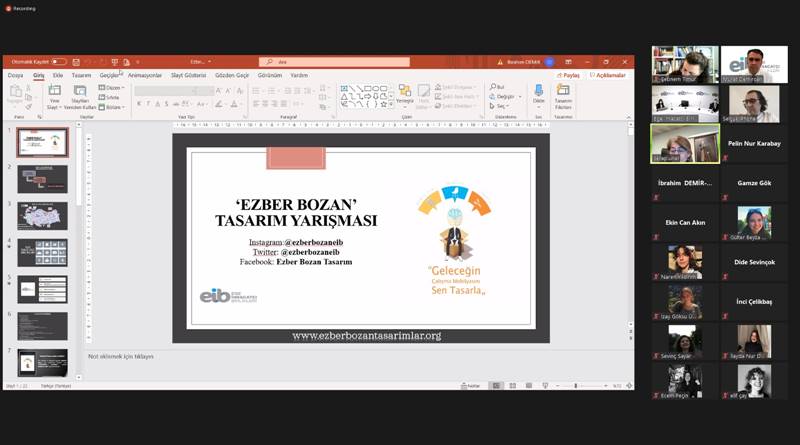Screen dimensions: 800x445
Task: Select slide 6 thumbnail
Action: [x=42, y=326]
